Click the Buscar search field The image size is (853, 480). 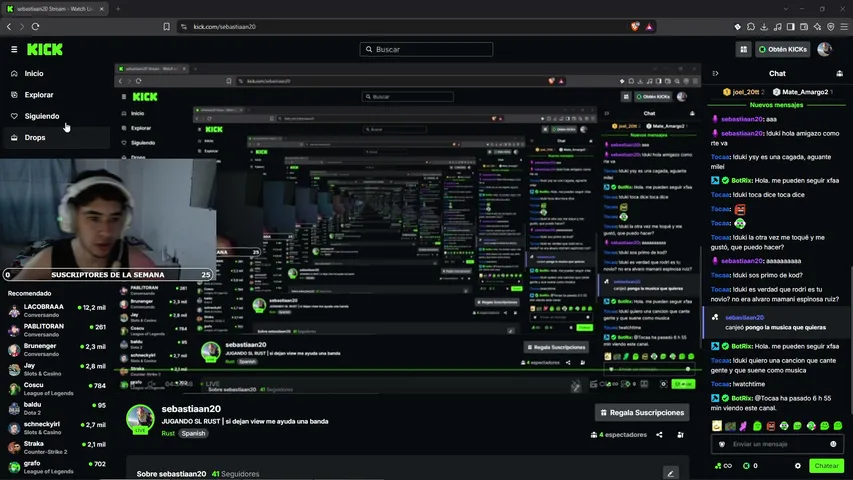click(x=426, y=50)
